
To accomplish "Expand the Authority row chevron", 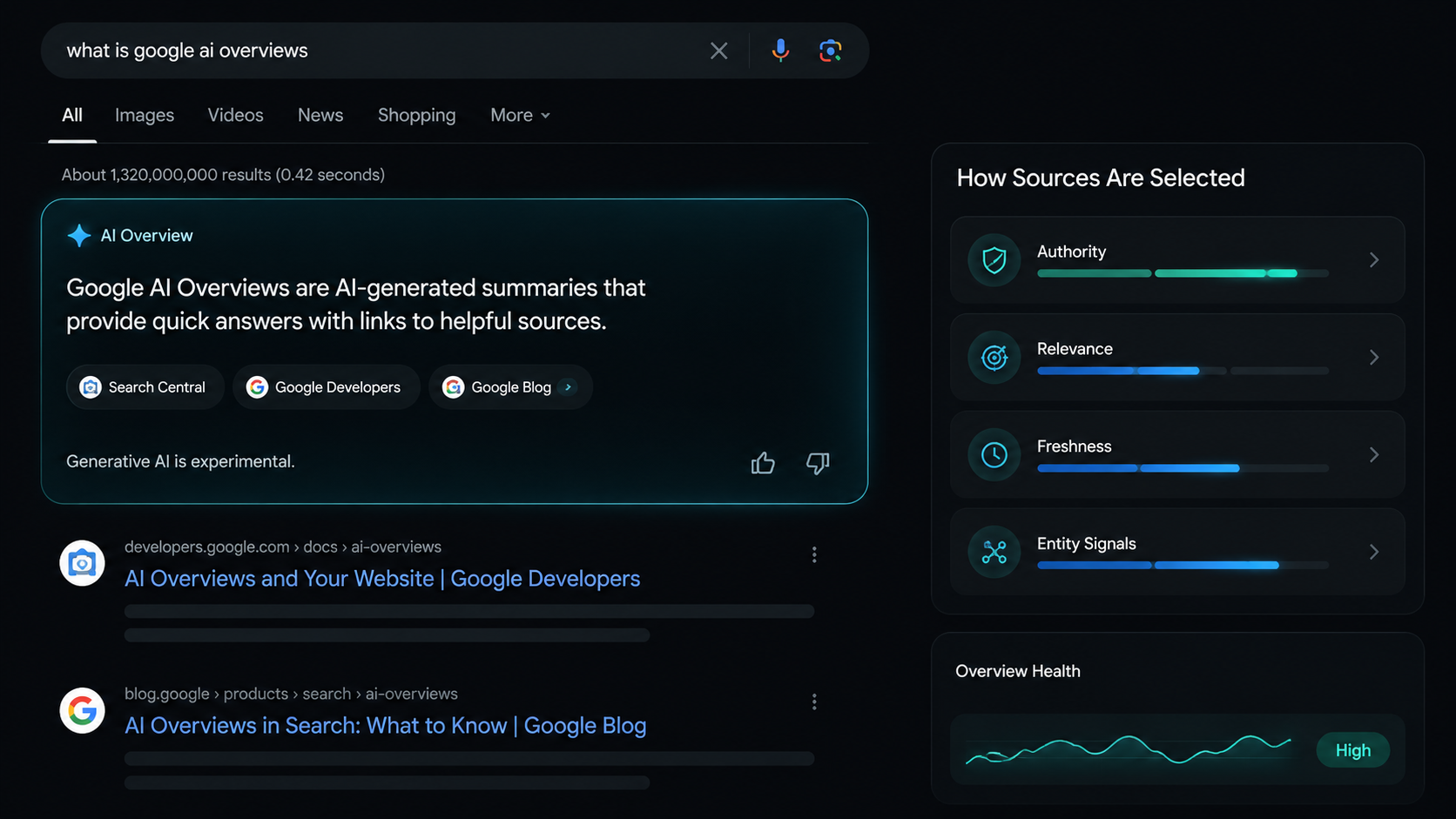I will pos(1374,259).
